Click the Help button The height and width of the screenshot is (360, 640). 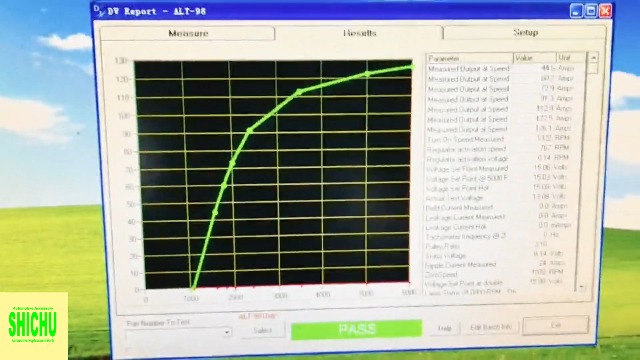pos(444,328)
